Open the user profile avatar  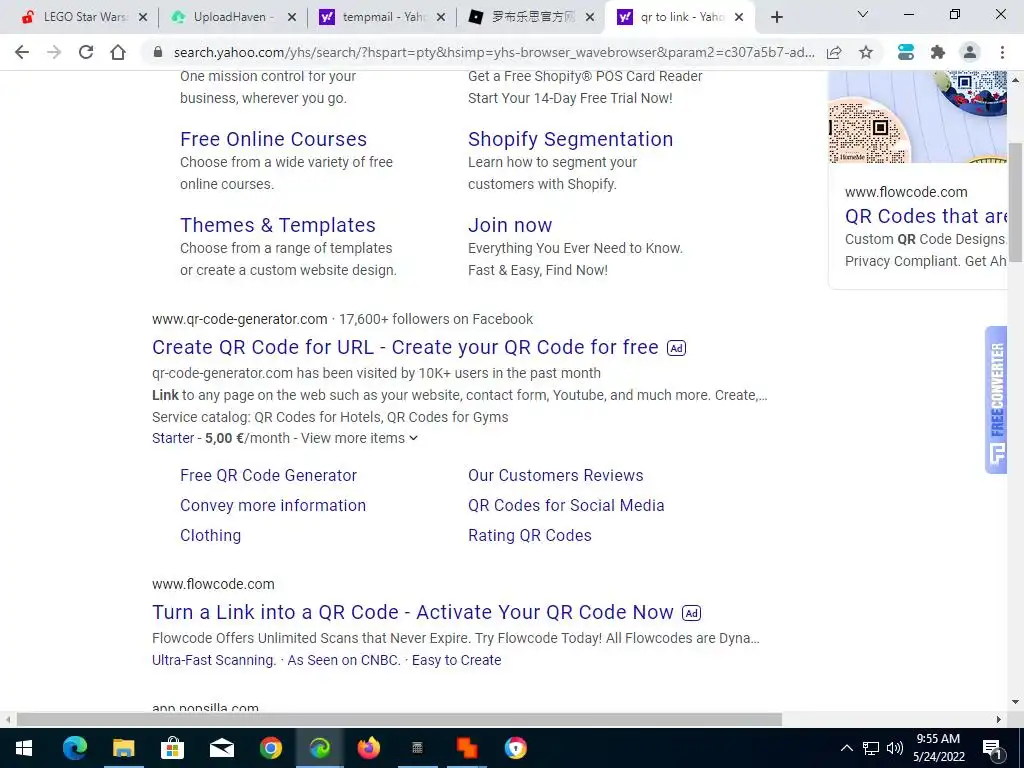click(970, 52)
